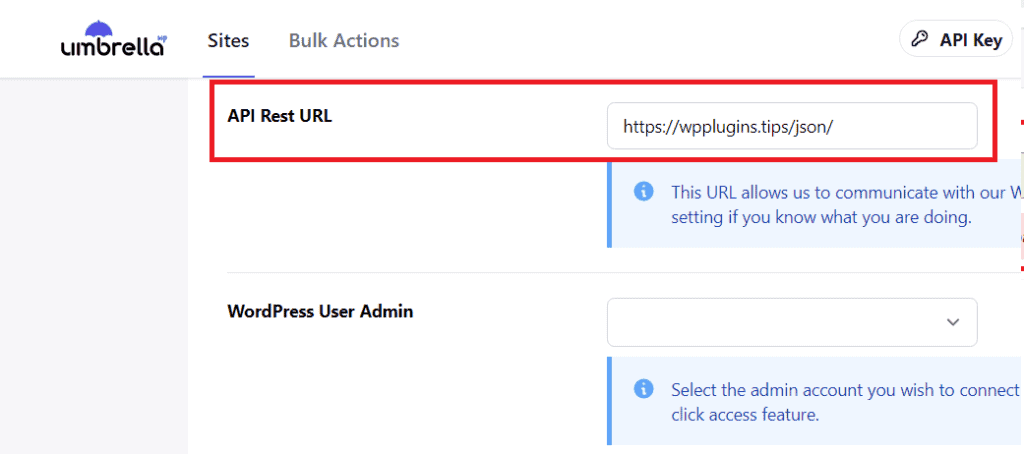Switch to the Sites tab
This screenshot has height=454, width=1024.
229,41
